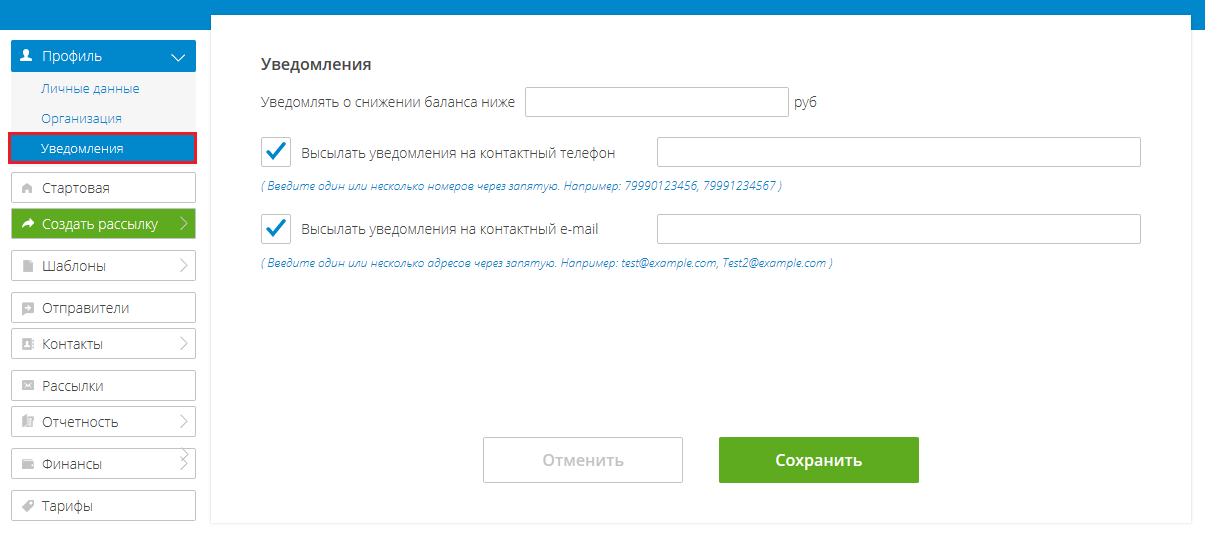
Task: Collapse the Профиль menu chevron
Action: click(179, 57)
